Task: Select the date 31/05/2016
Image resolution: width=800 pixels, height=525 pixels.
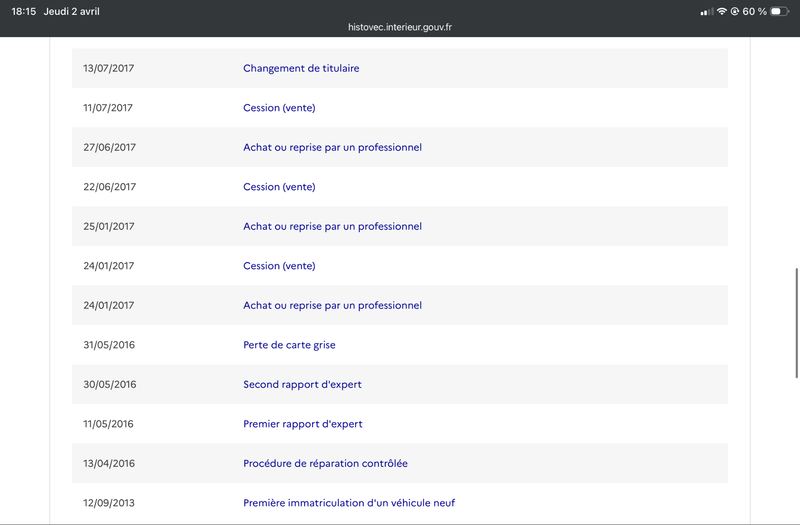Action: pos(109,345)
